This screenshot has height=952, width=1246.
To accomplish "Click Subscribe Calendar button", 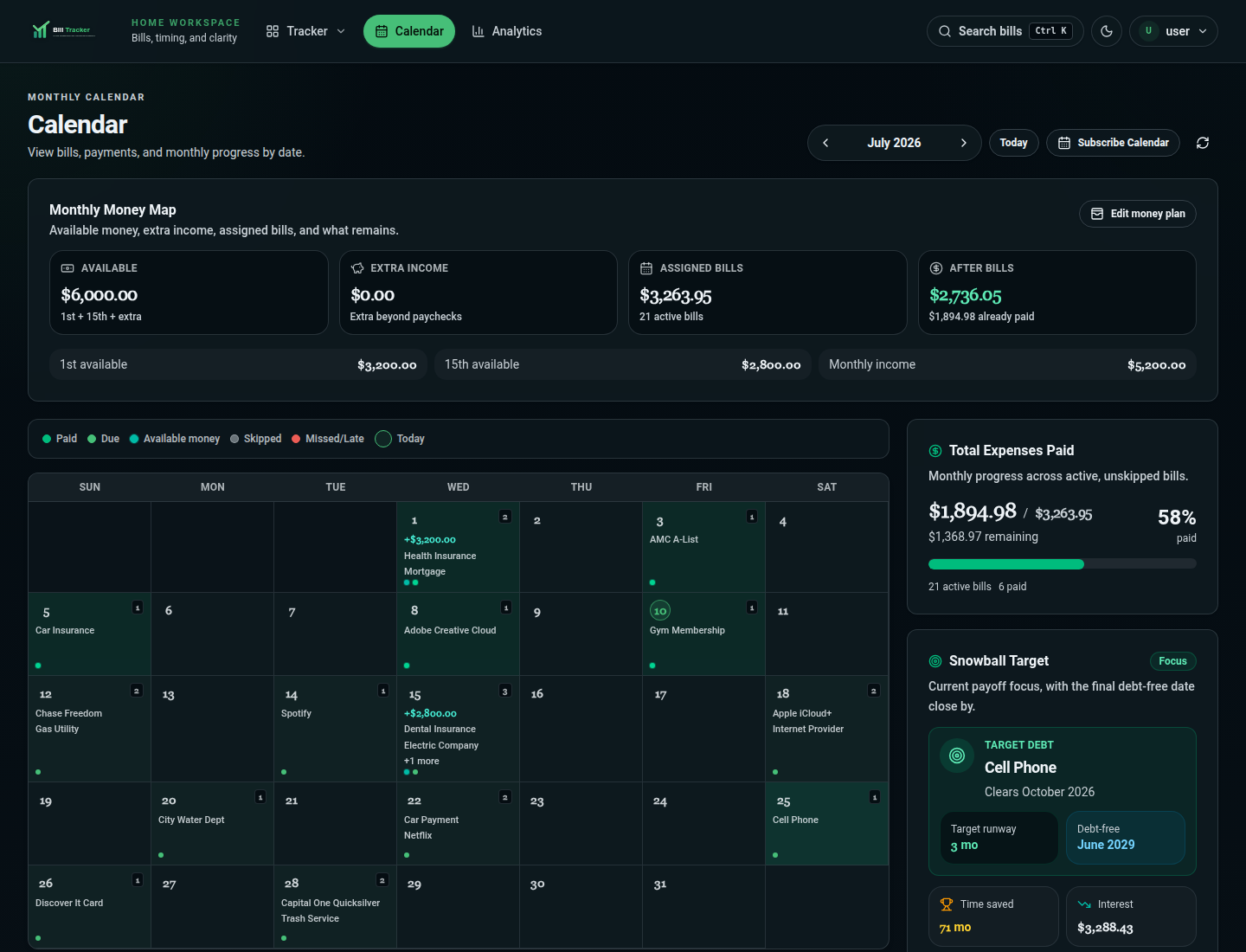I will point(1113,143).
